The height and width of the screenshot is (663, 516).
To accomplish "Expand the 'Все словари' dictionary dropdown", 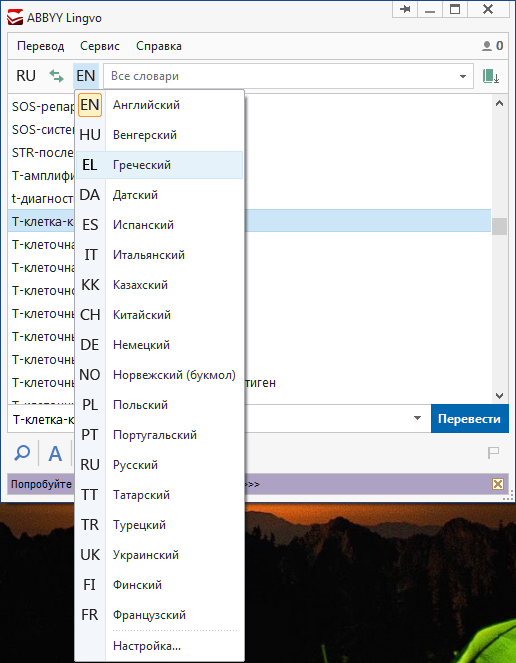I will 463,77.
